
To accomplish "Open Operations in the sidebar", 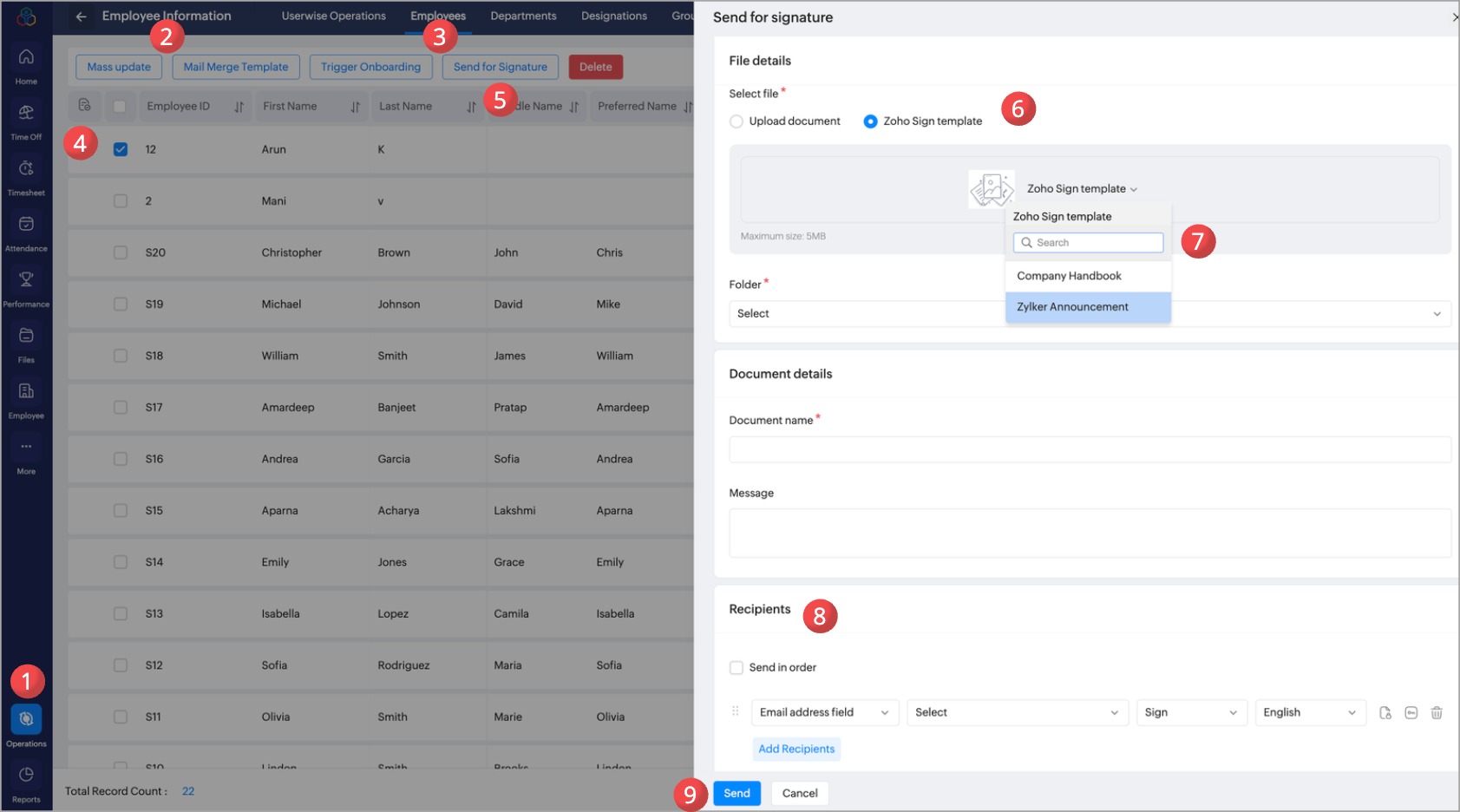I will [x=26, y=727].
